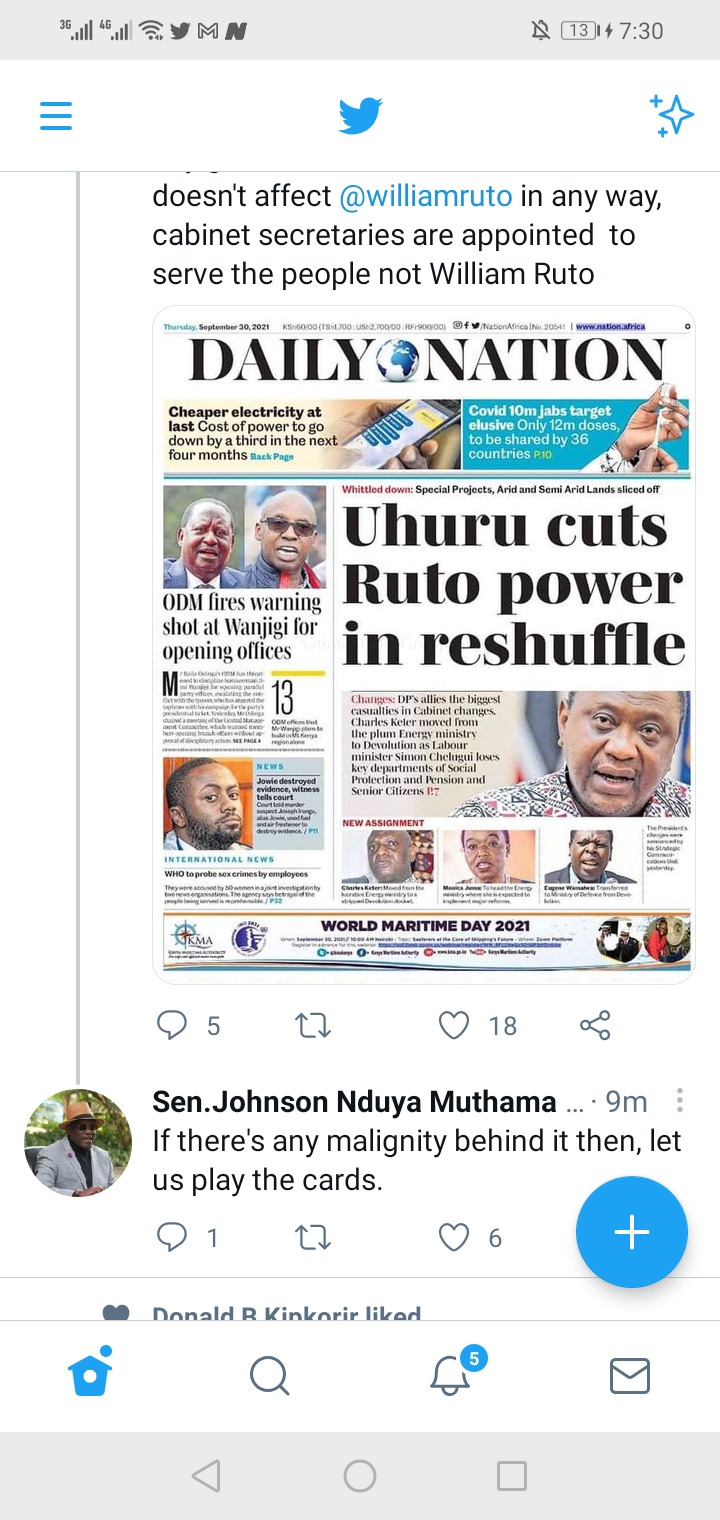
Task: Open Sen. Johnson Muthama's profile picture
Action: 78,1143
